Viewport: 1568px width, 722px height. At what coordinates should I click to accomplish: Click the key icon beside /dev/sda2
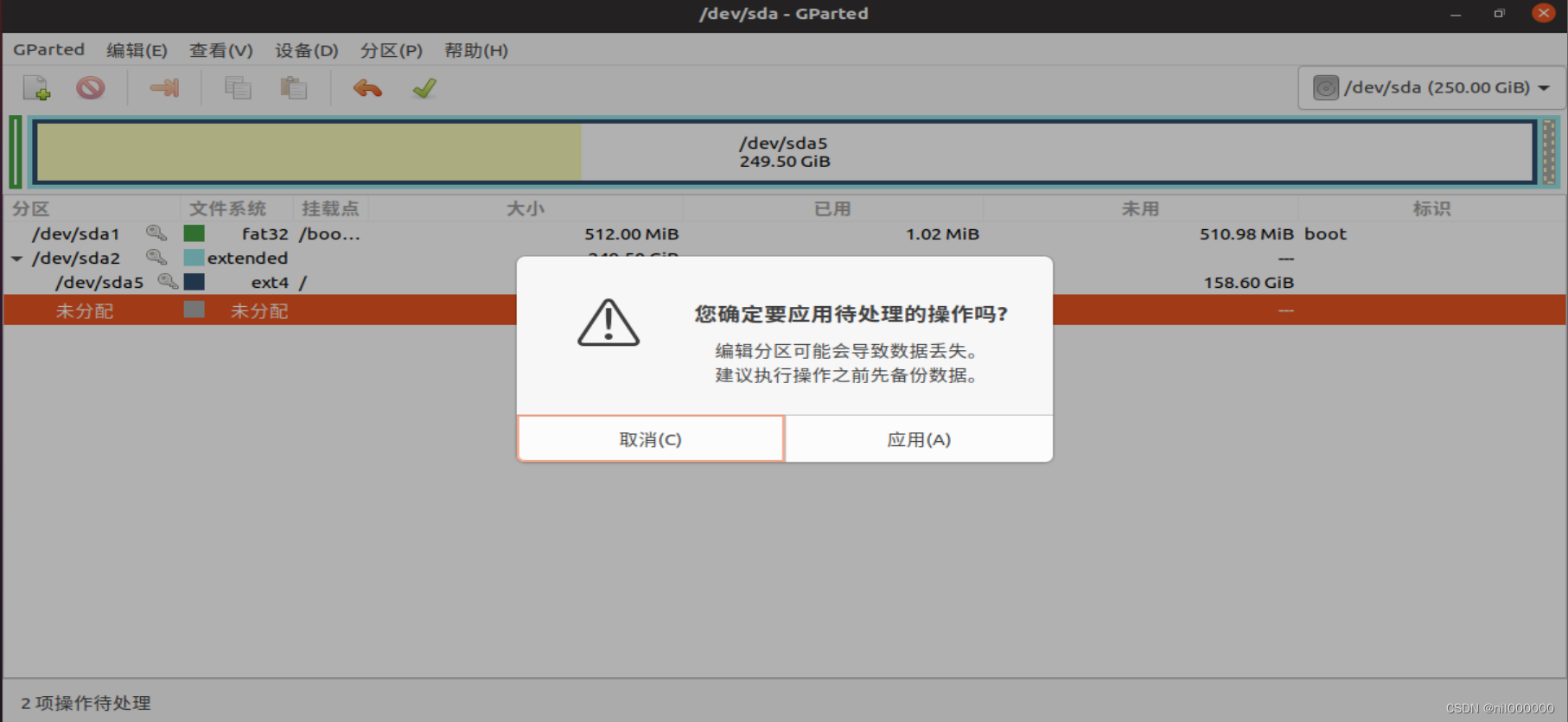pyautogui.click(x=156, y=258)
